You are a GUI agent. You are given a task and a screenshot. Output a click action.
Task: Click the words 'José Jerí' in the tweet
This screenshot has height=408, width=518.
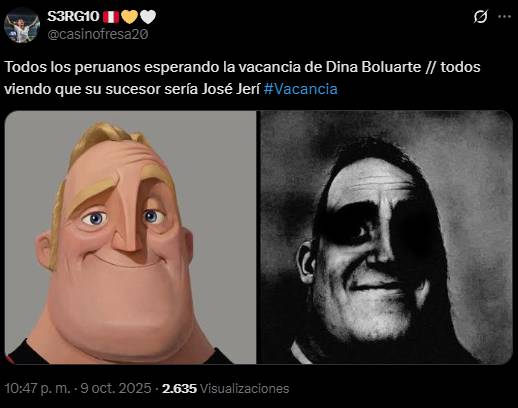[231, 89]
